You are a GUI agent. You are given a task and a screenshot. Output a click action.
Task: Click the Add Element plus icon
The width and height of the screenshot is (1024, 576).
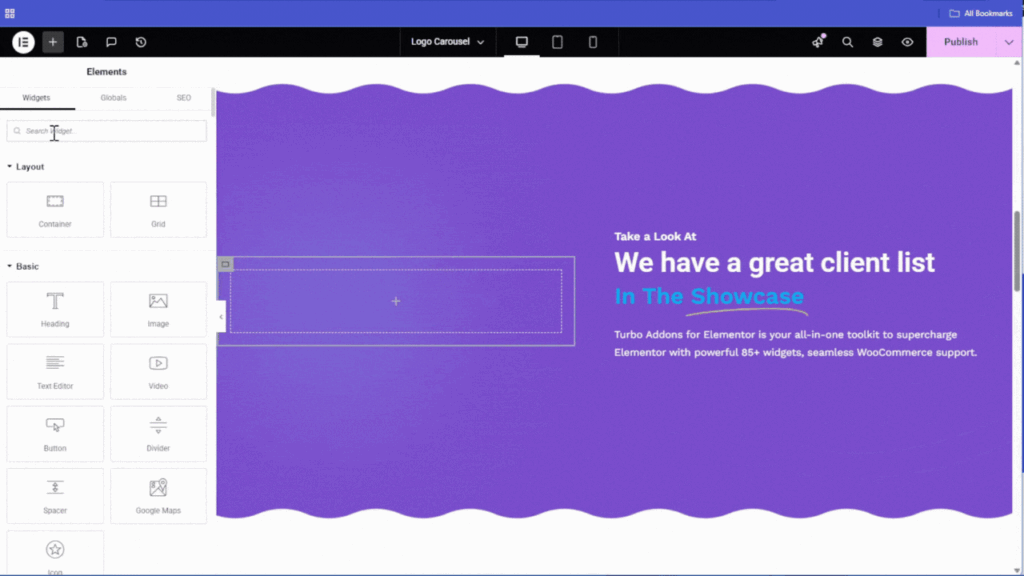(x=53, y=42)
